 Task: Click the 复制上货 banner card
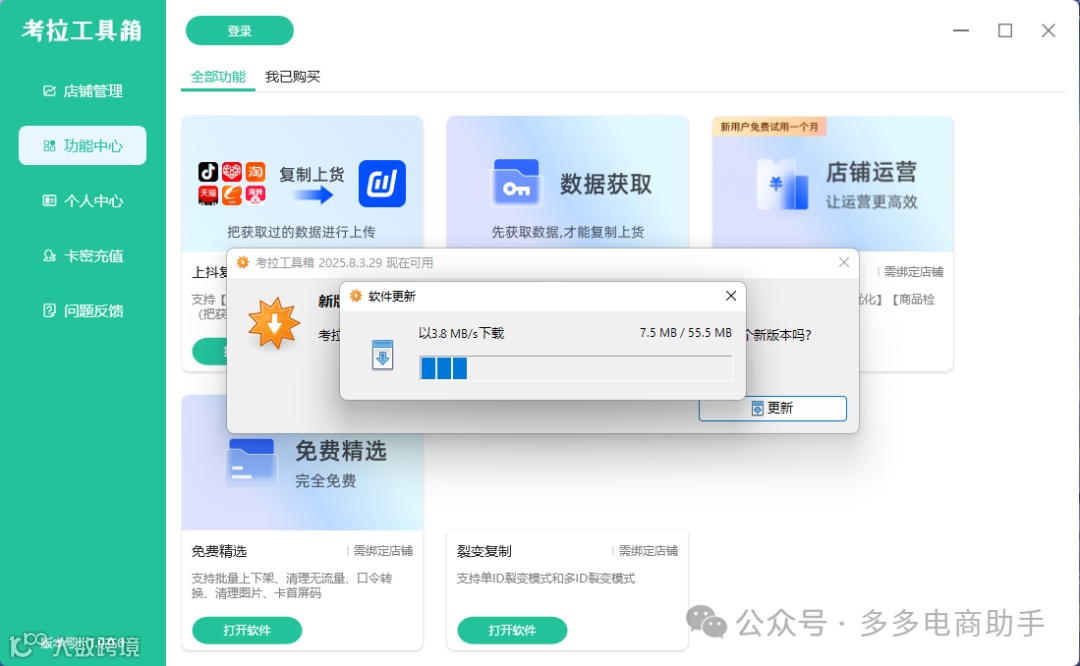[302, 183]
